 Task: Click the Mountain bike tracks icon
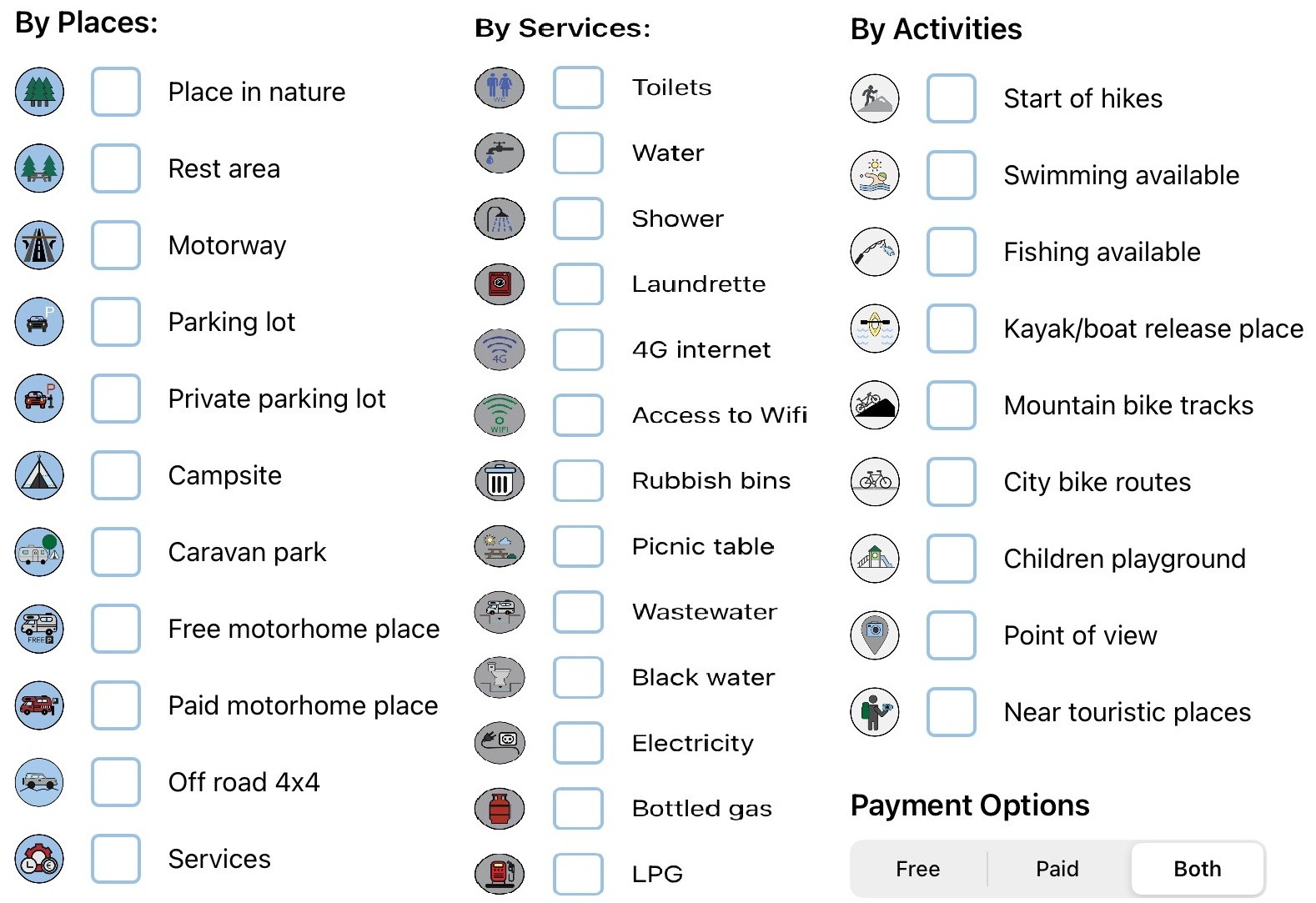coord(874,405)
